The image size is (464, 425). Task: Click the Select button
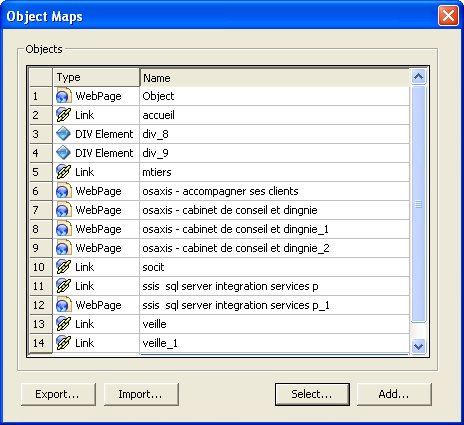[x=312, y=394]
